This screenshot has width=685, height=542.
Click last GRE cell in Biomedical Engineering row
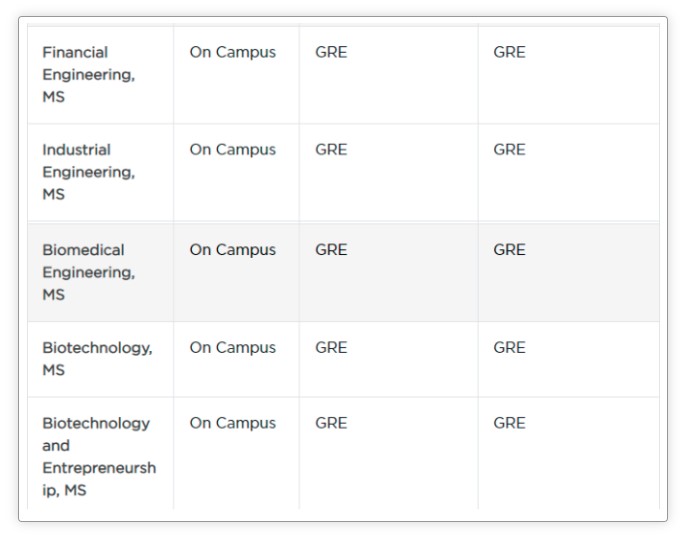(x=509, y=250)
